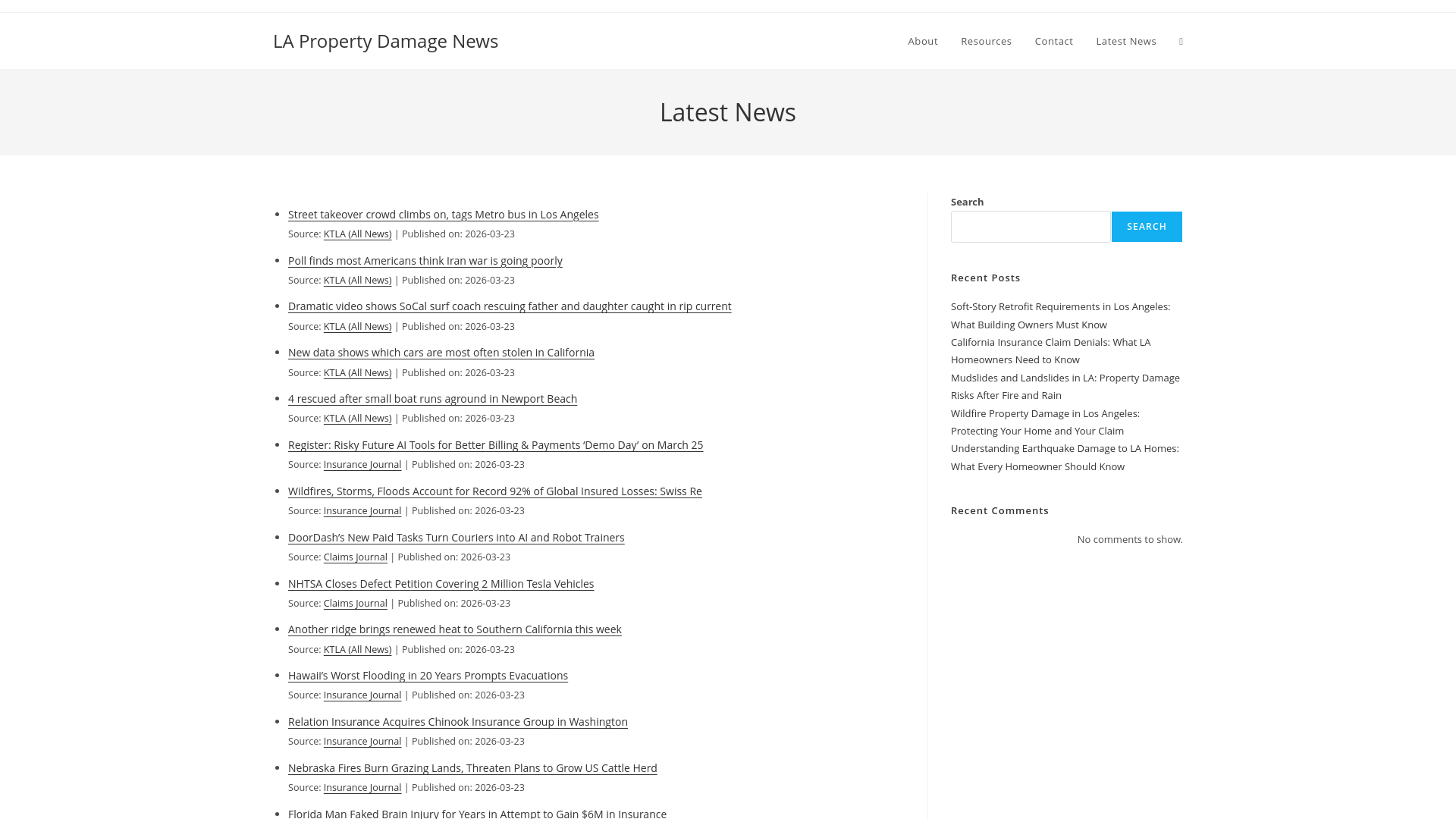This screenshot has width=1456, height=819.
Task: Open the Resources menu item
Action: 986,41
